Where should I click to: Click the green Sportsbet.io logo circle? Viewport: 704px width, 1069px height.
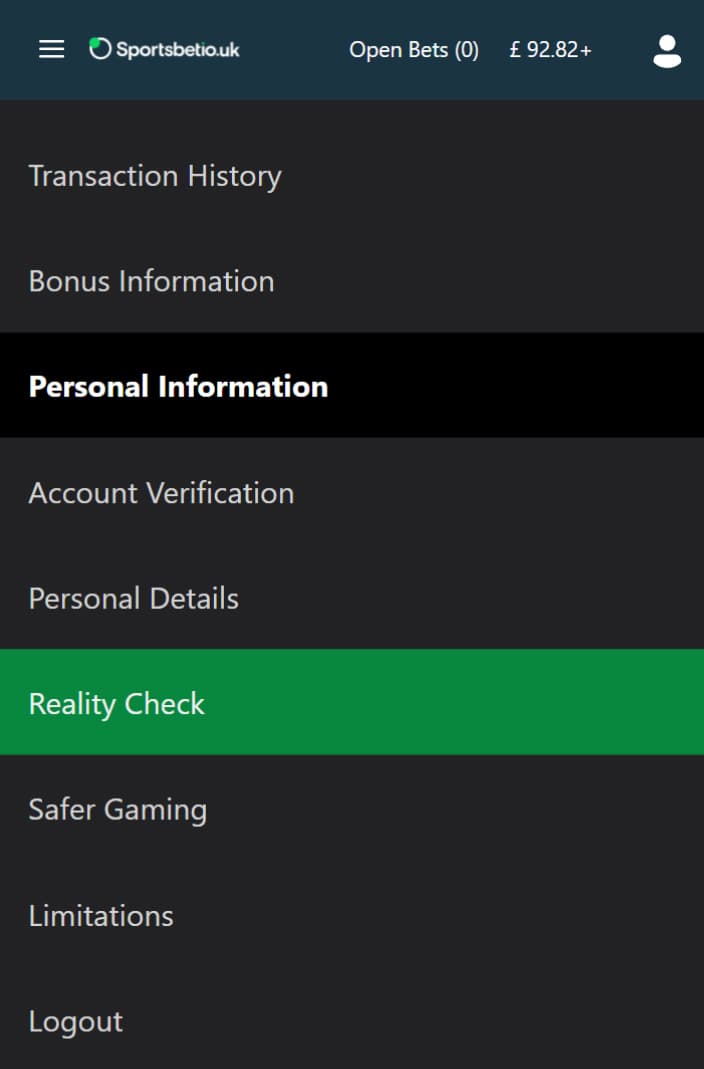coord(100,48)
